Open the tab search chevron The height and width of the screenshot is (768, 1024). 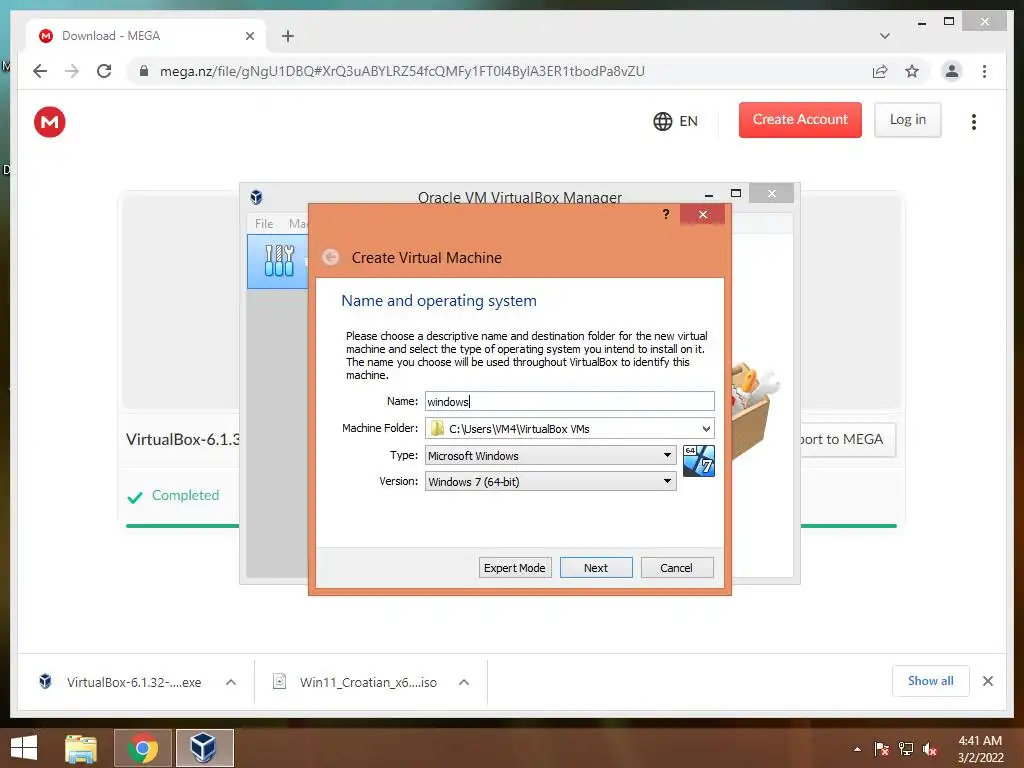(x=884, y=36)
